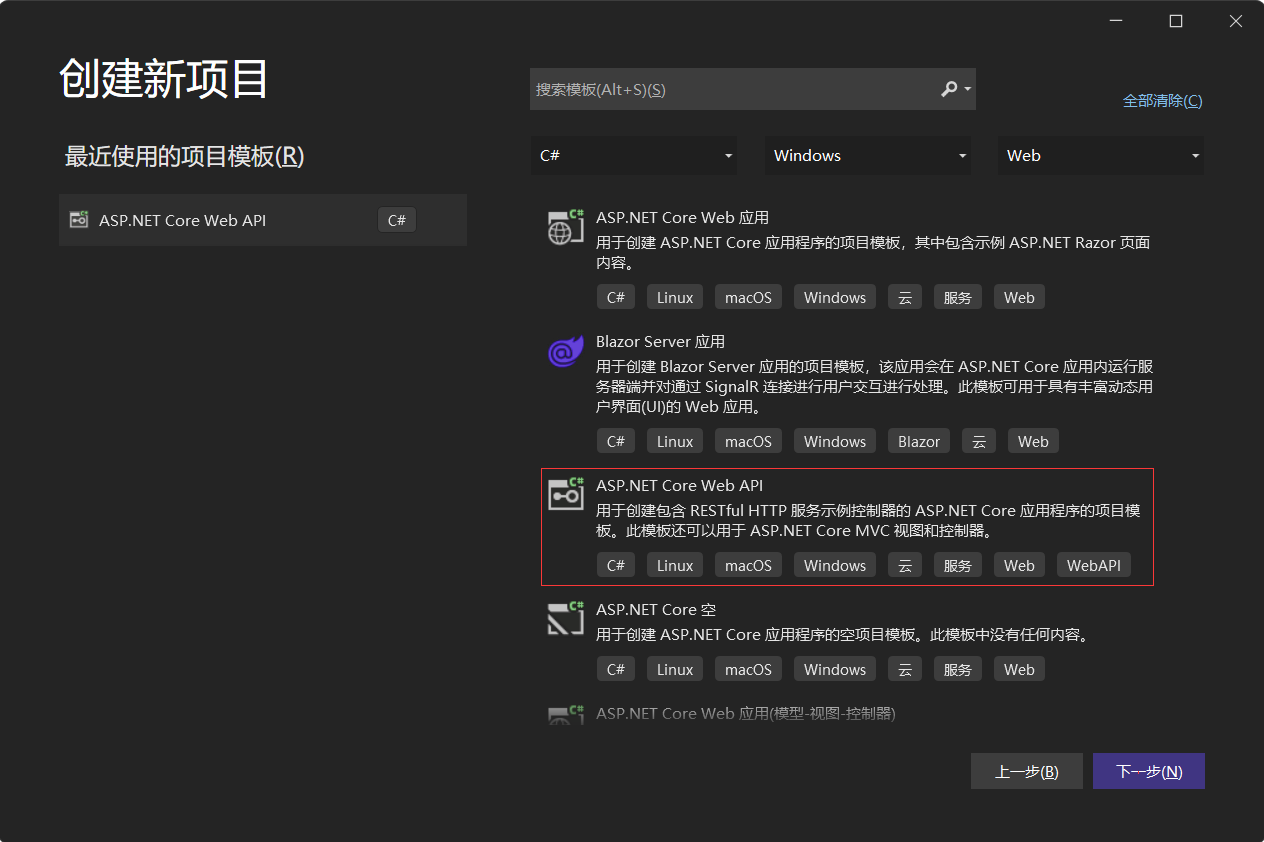
Task: Click 云 tag under Blazor Server 应用
Action: 979,441
